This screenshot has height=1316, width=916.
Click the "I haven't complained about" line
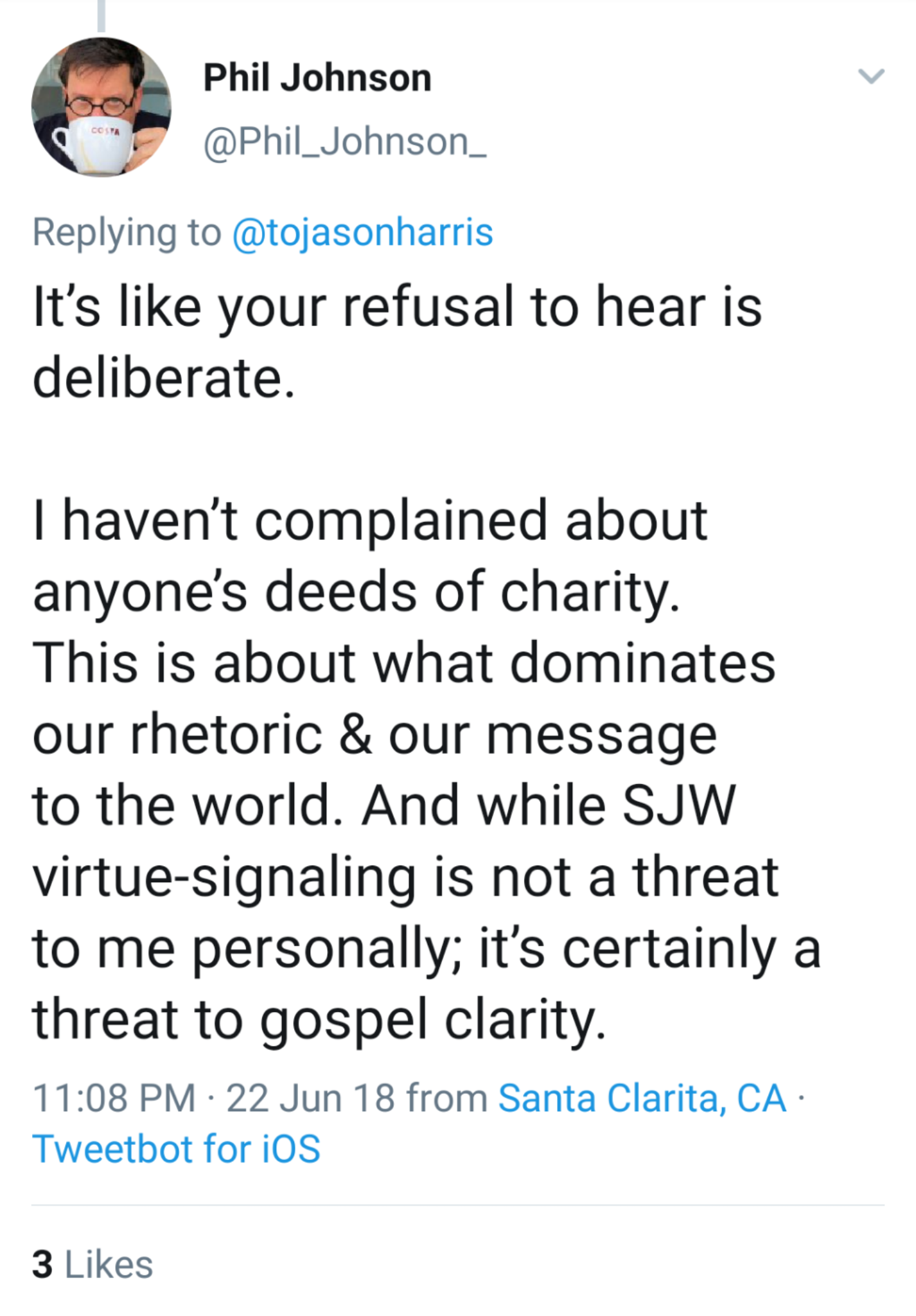click(x=370, y=520)
